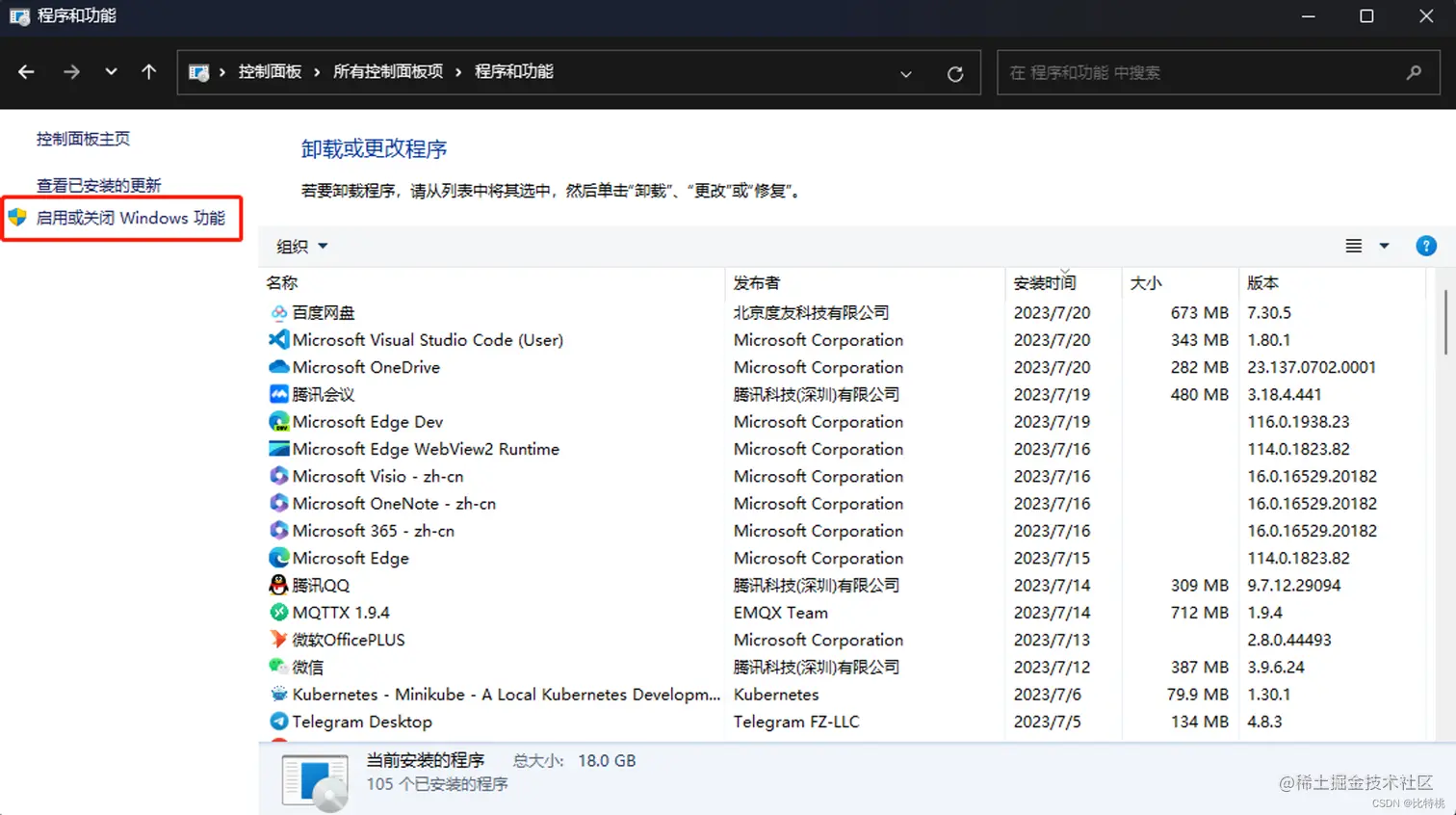Screen dimensions: 1456x815
Task: Click 程序和功能 breadcrumb
Action: (514, 72)
